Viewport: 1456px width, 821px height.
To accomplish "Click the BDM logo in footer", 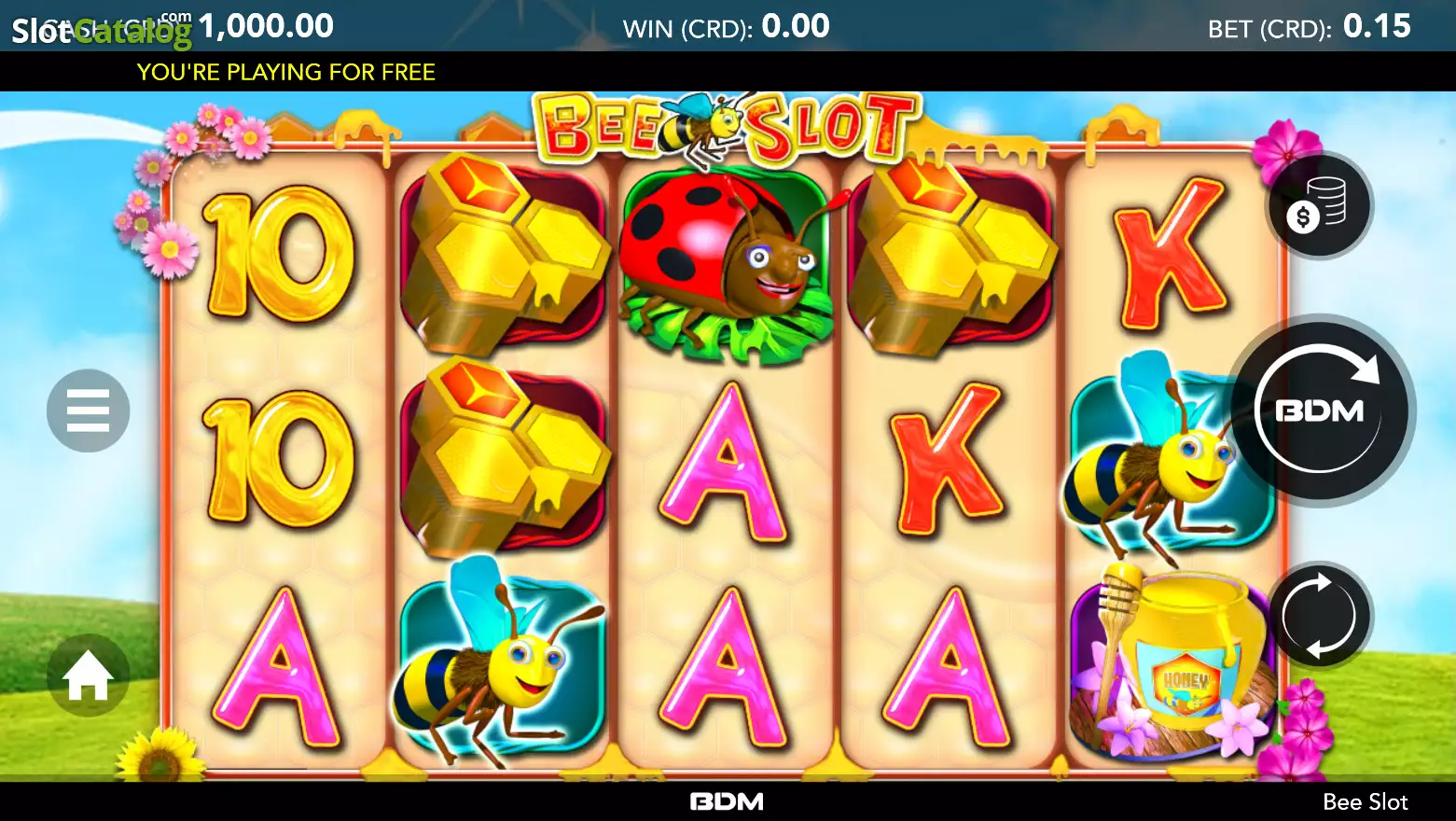I will tap(727, 801).
